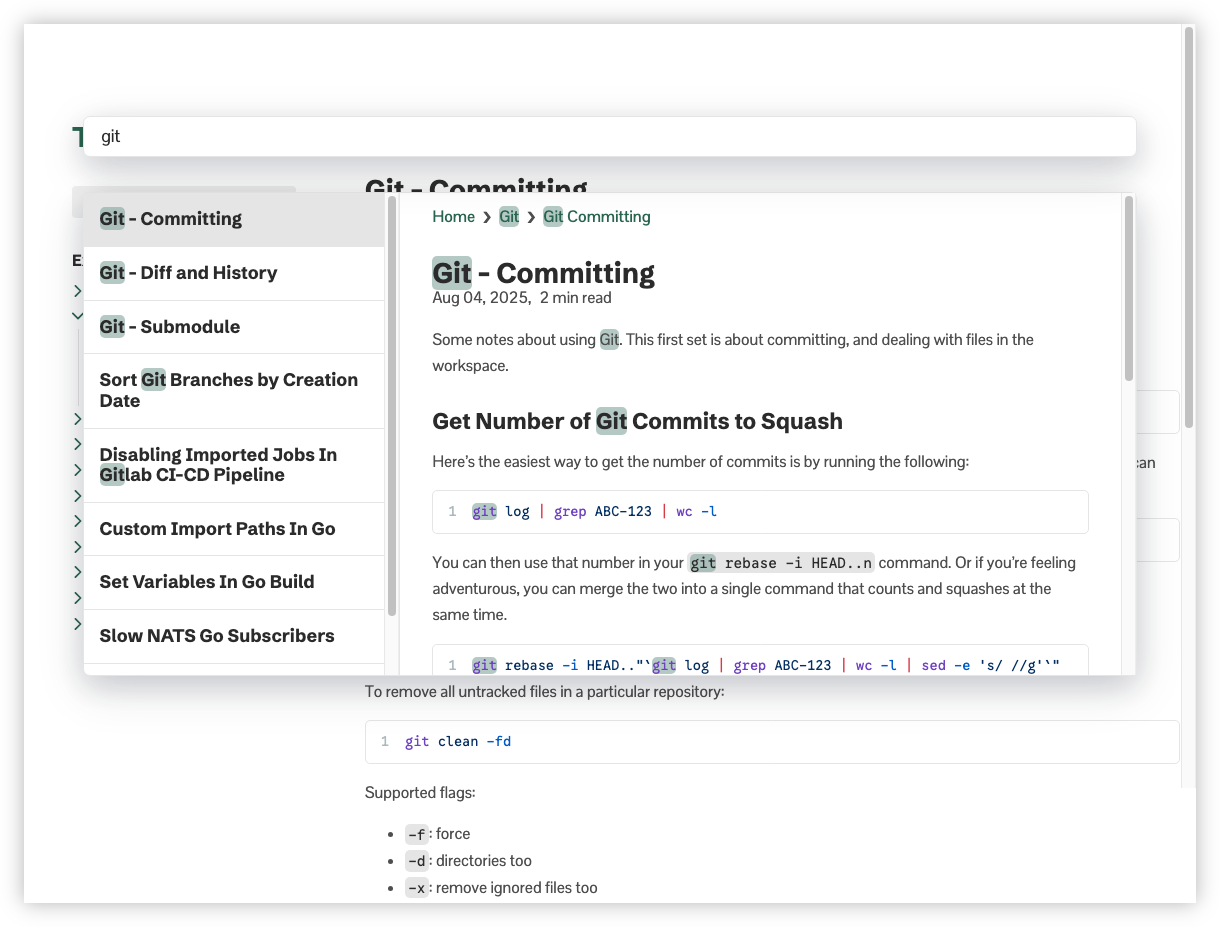Select the "Git - Committing" search result

tap(234, 219)
